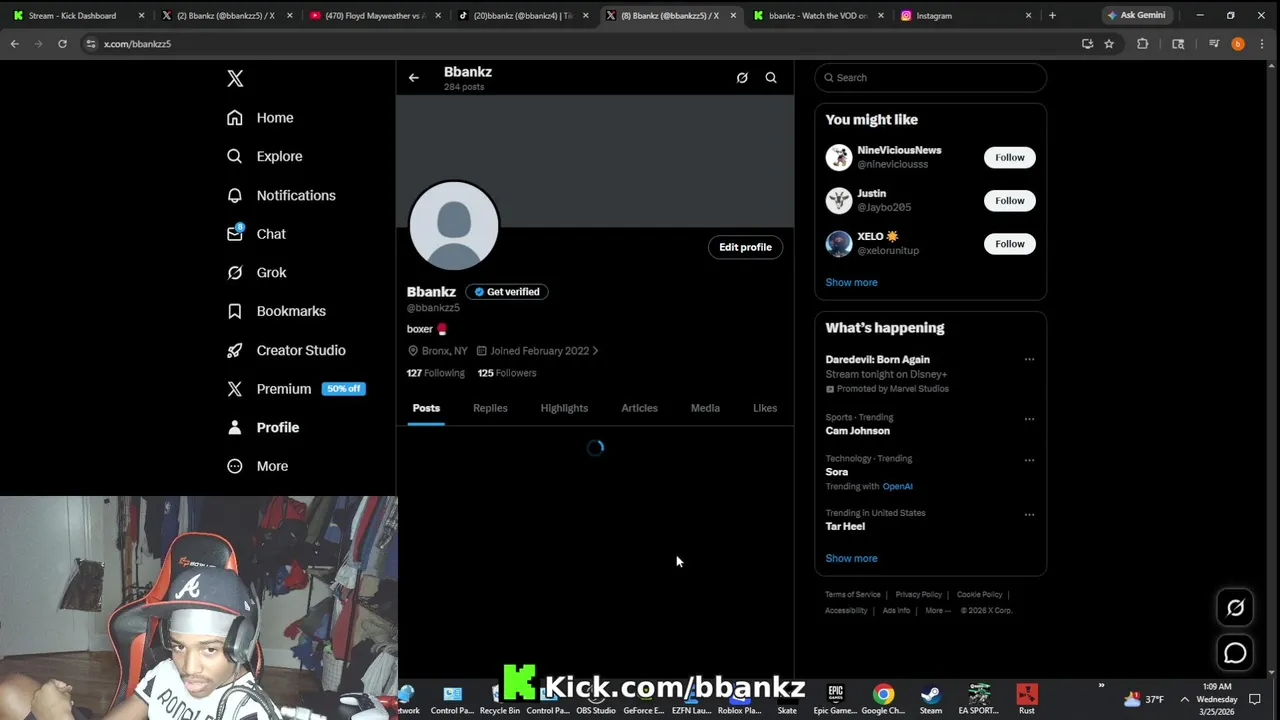Switch to the Floyd Mayweather YouTube tab

(374, 15)
